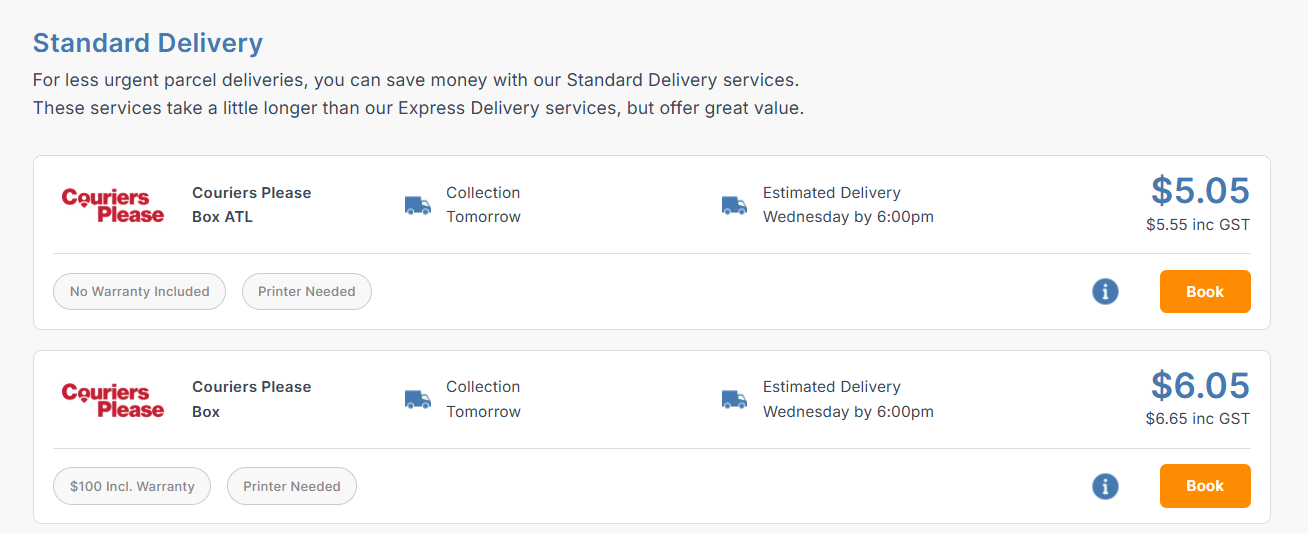The height and width of the screenshot is (534, 1308).
Task: Click the Couriers Please logo for Box service
Action: point(112,399)
